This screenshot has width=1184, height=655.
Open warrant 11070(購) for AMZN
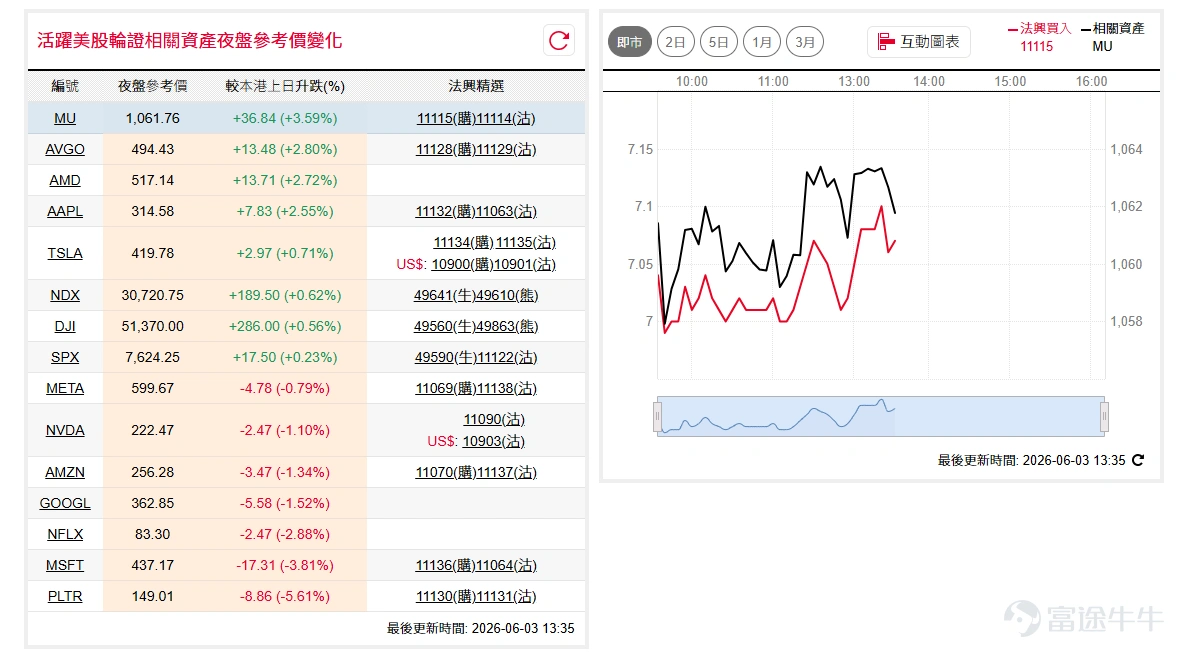pyautogui.click(x=446, y=472)
